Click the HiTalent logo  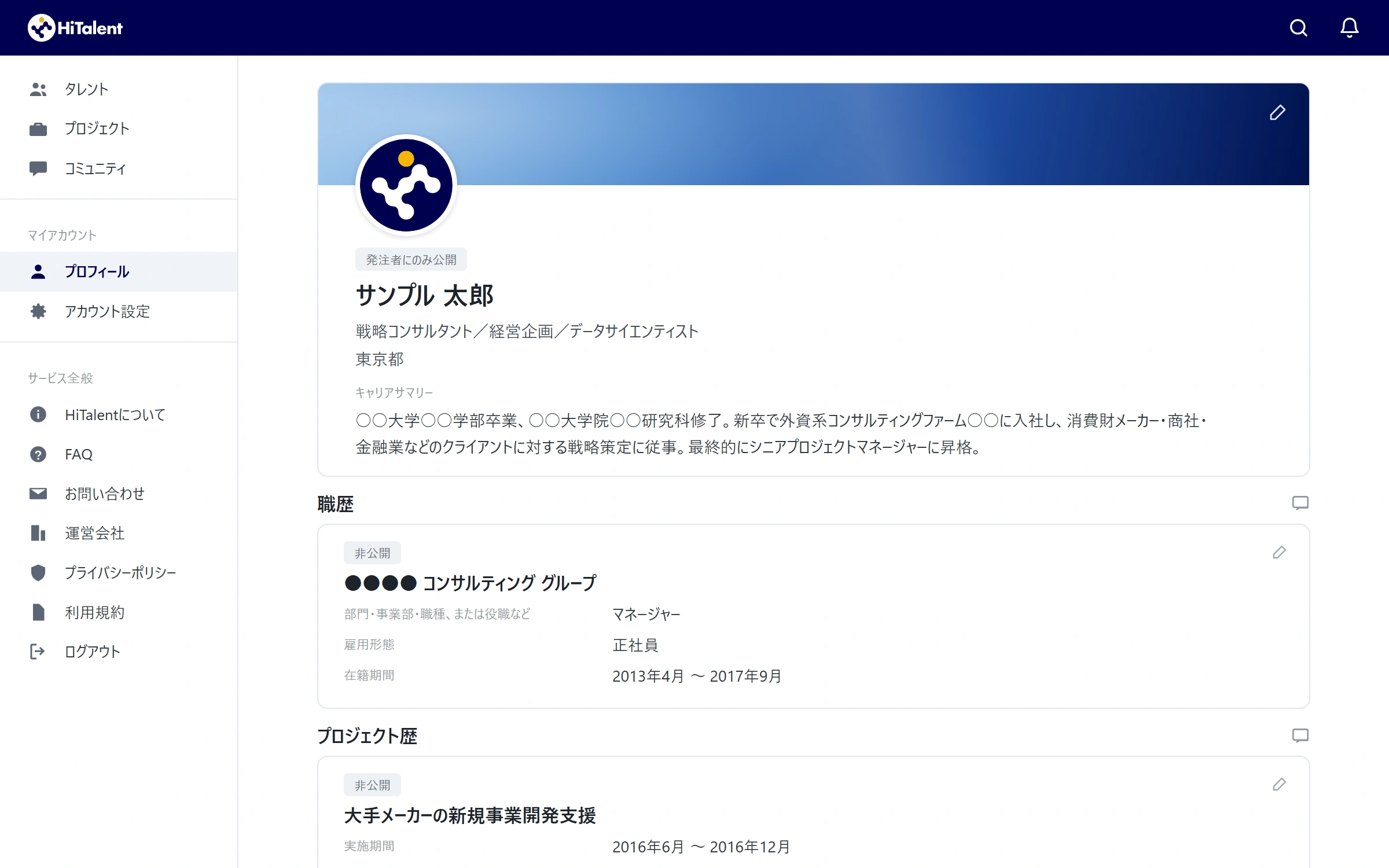[x=75, y=28]
